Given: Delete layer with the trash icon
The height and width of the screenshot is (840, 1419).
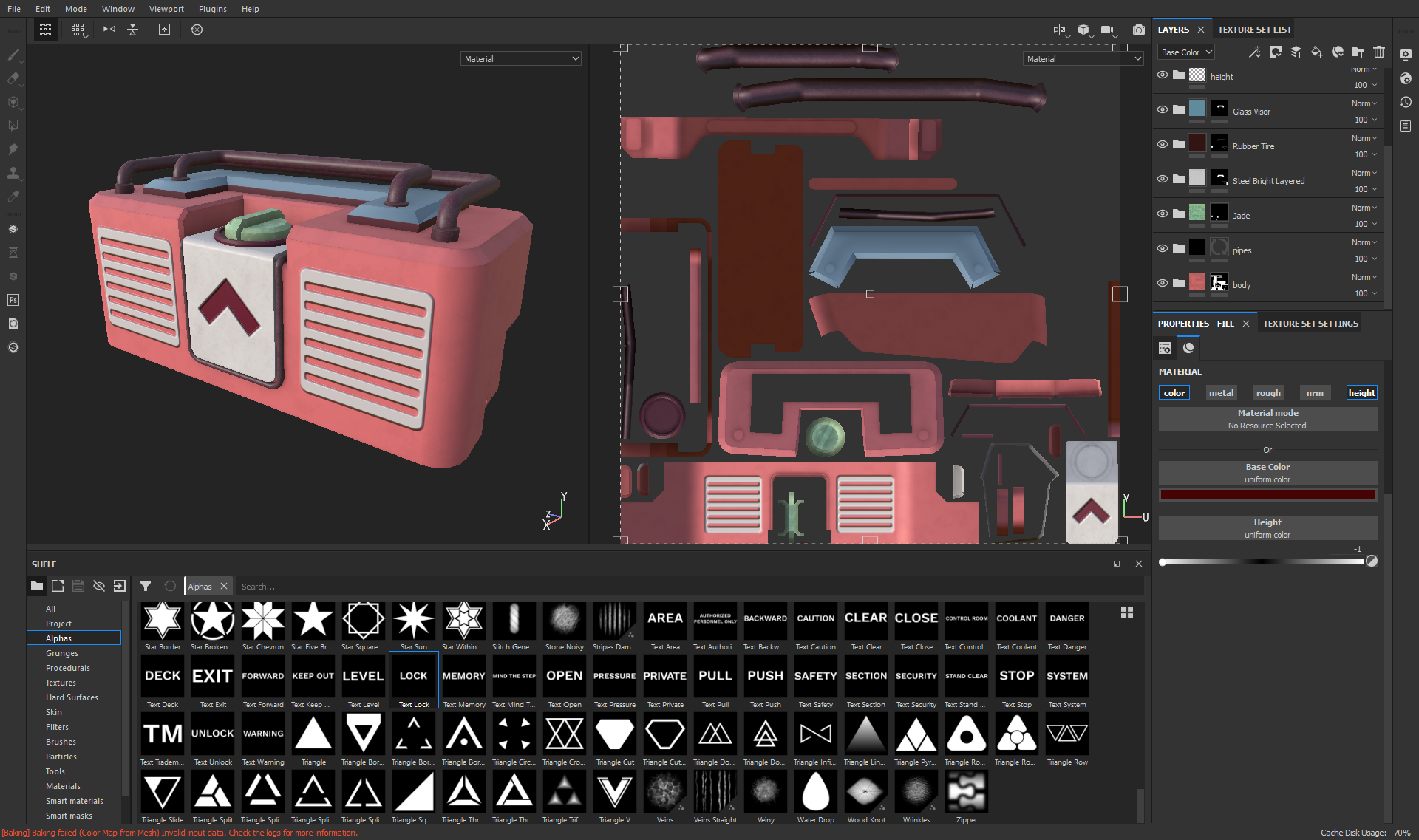Looking at the screenshot, I should click(x=1379, y=52).
